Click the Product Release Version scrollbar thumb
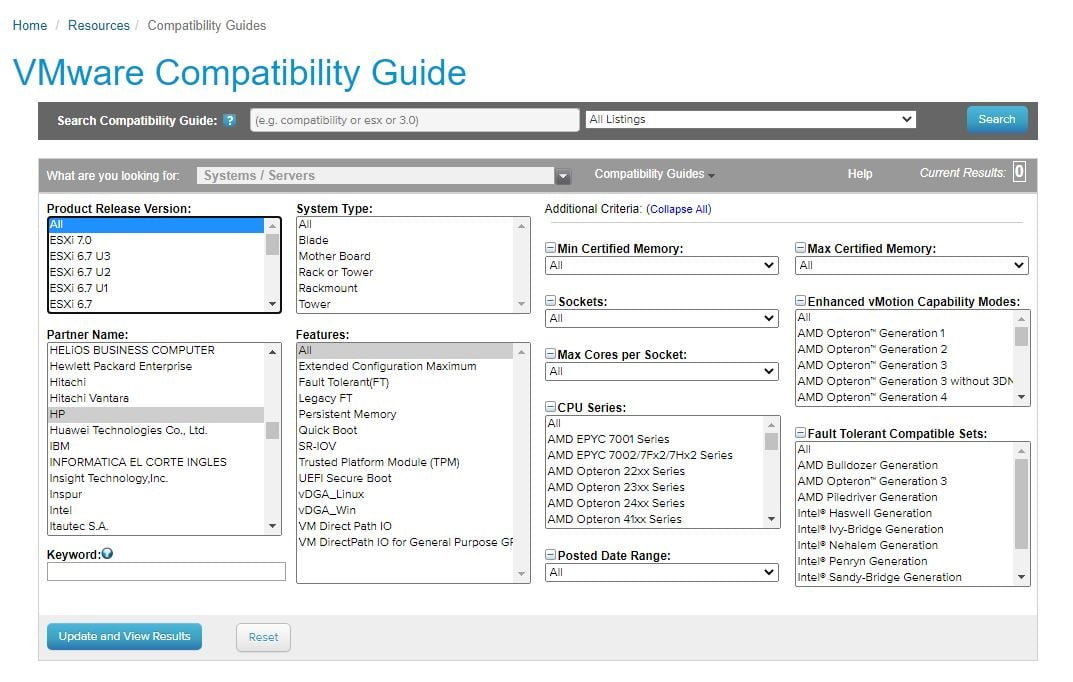This screenshot has height=682, width=1073. [x=272, y=244]
